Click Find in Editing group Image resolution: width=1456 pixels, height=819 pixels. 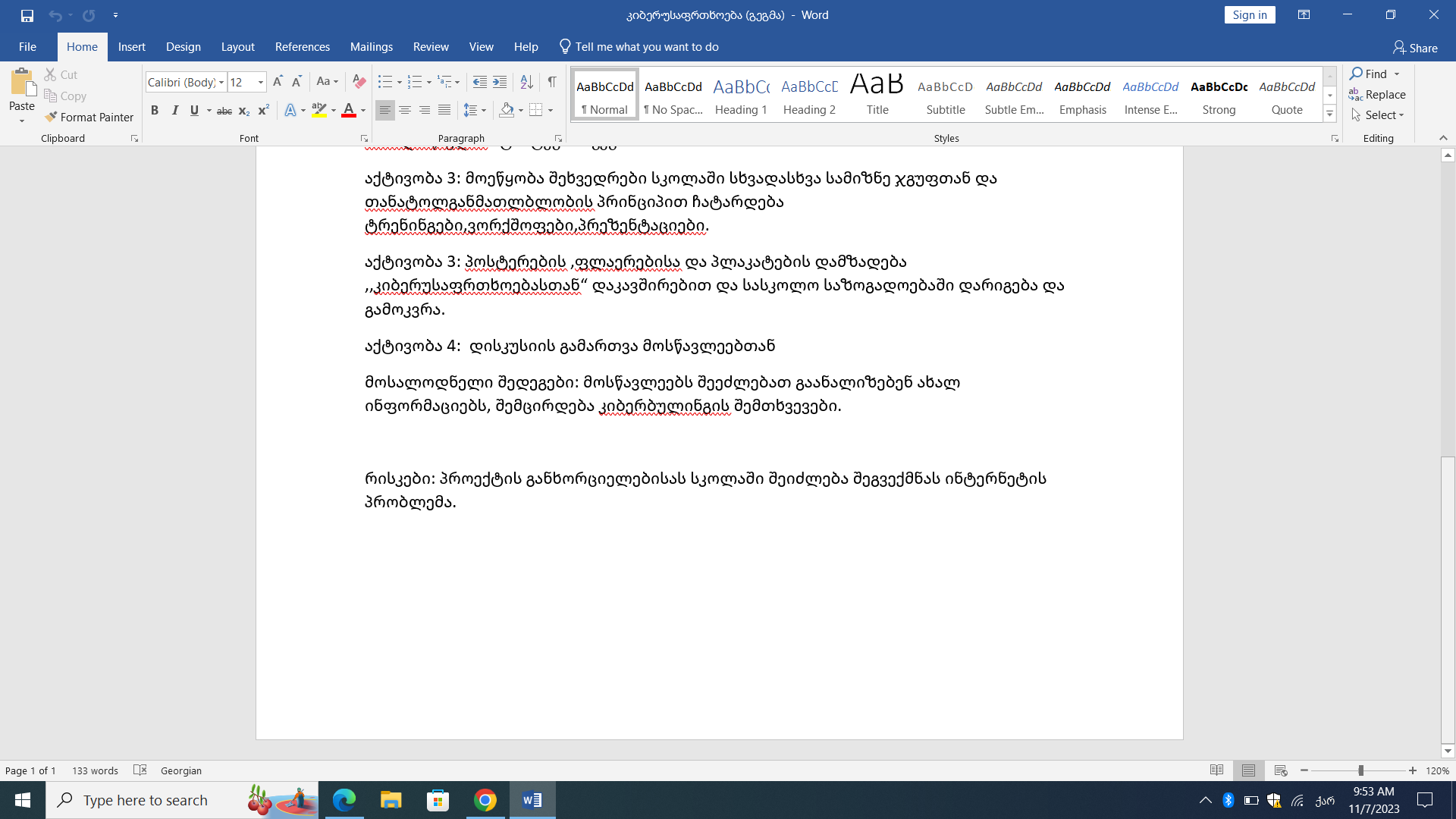1369,74
